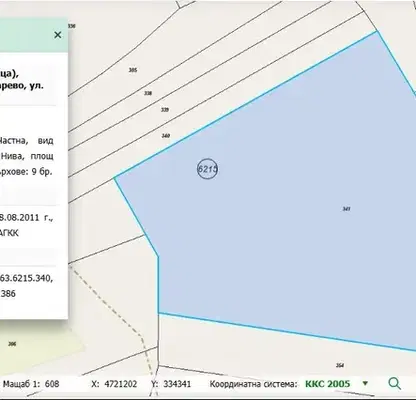This screenshot has height=400, width=416.
Task: Click the date text 8.08.2011
Action: click(x=20, y=218)
